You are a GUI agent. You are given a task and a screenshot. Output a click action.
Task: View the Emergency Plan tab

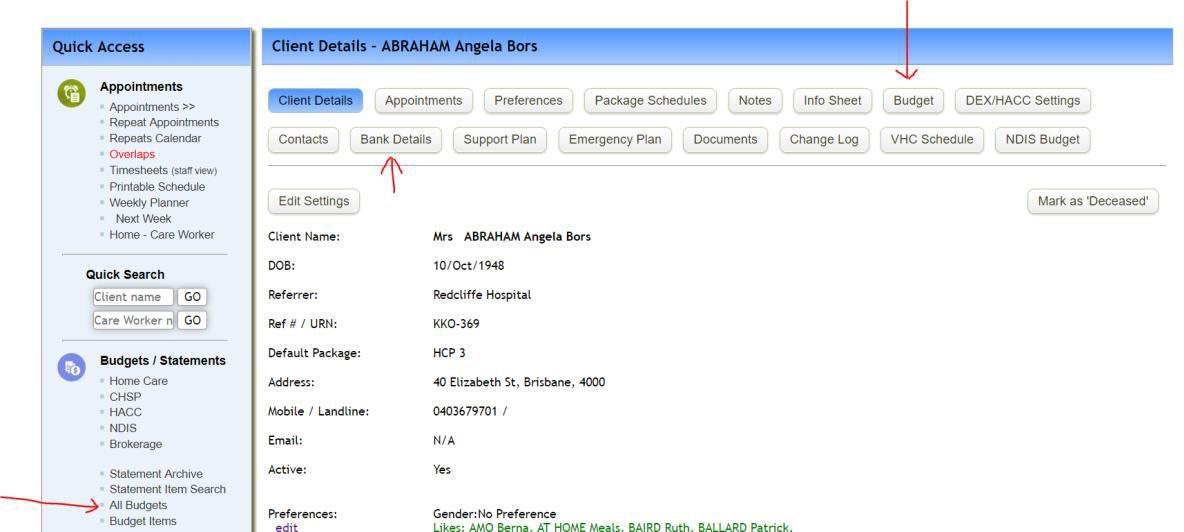point(615,139)
